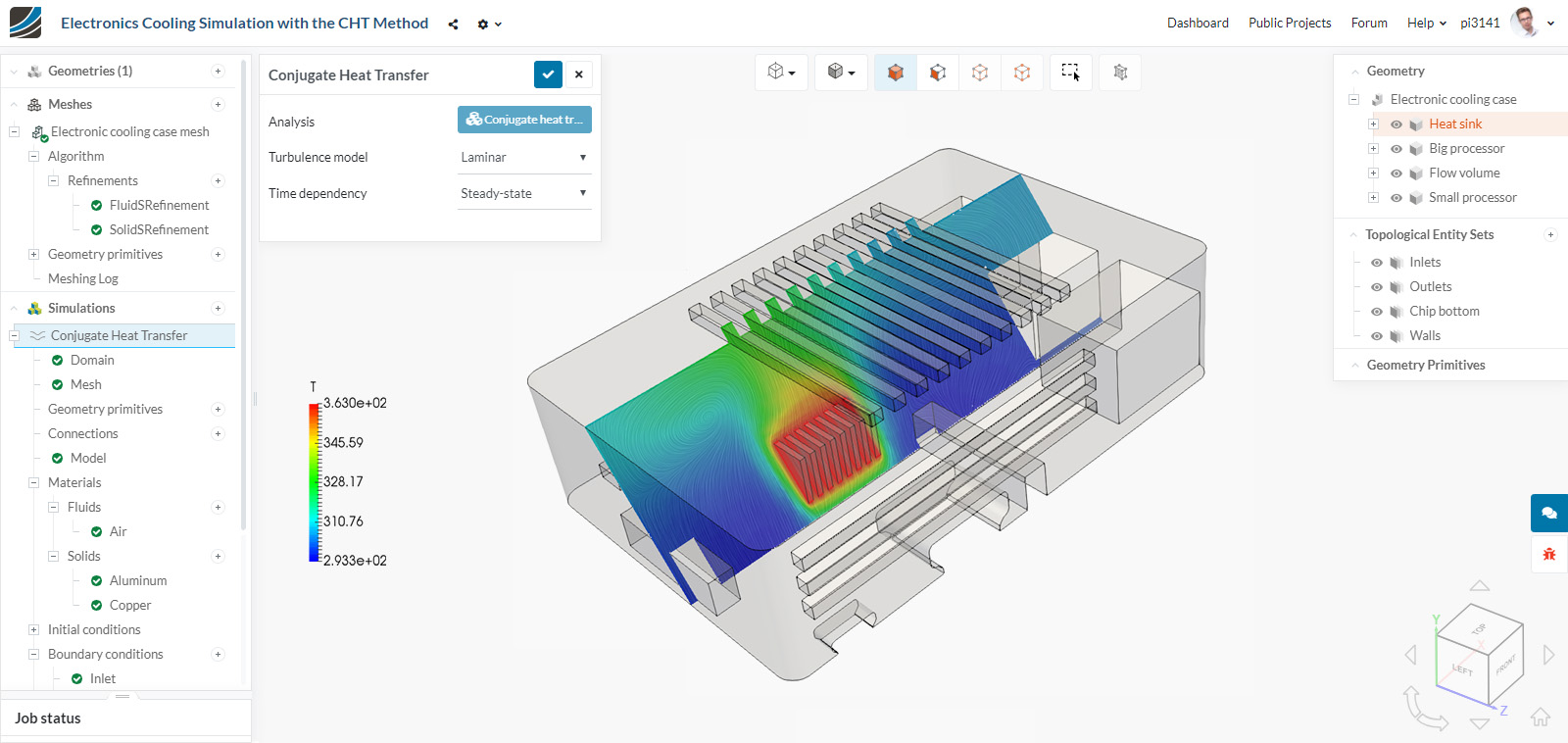
Task: Confirm Conjugate Heat Transfer settings with checkmark
Action: pyautogui.click(x=548, y=74)
